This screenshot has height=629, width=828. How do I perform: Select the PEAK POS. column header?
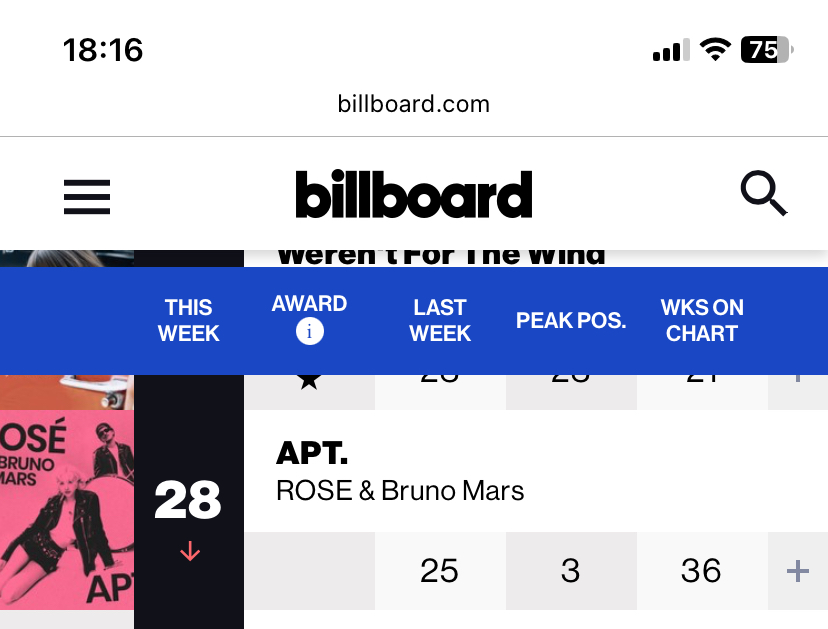click(571, 321)
